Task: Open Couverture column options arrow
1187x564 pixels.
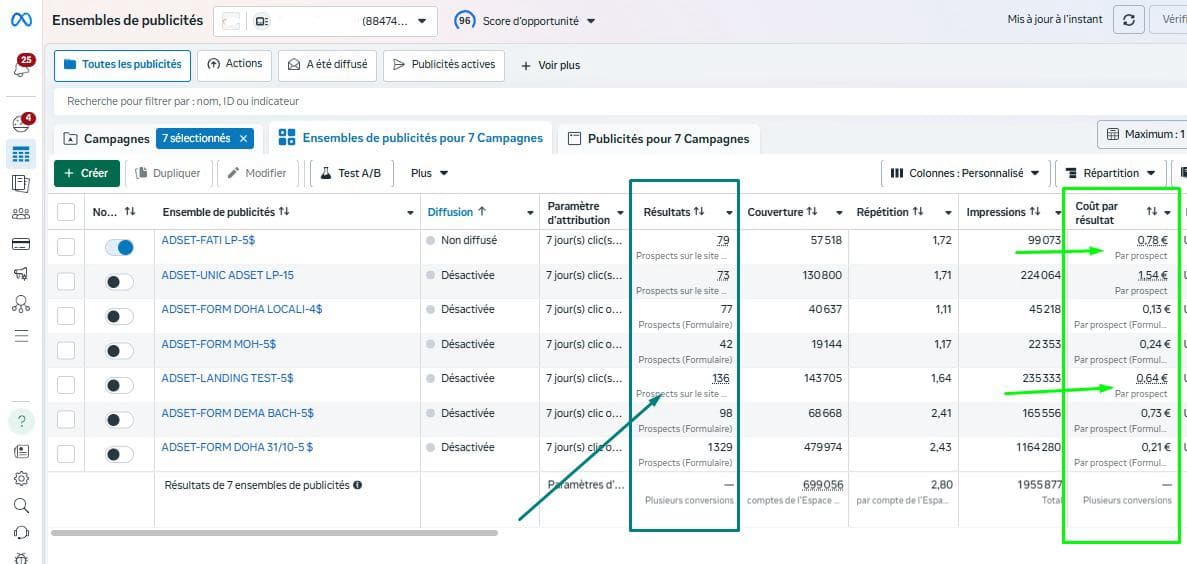Action: point(839,213)
